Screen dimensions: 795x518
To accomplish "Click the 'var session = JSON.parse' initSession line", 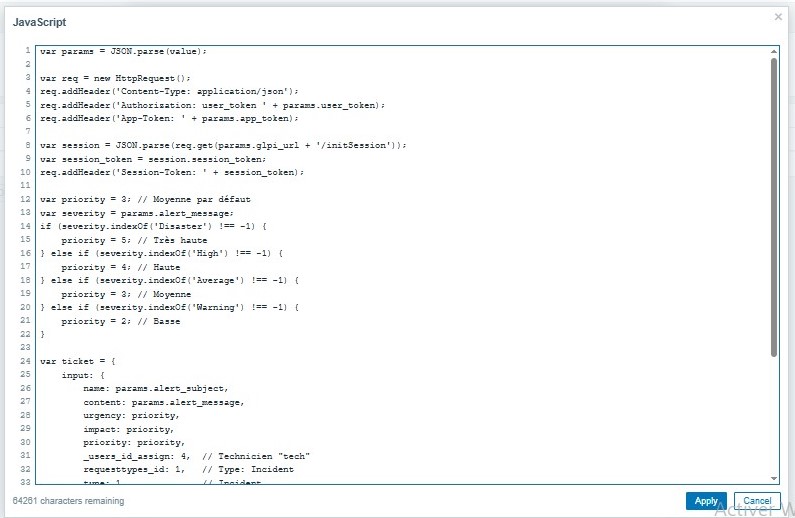I will (223, 145).
